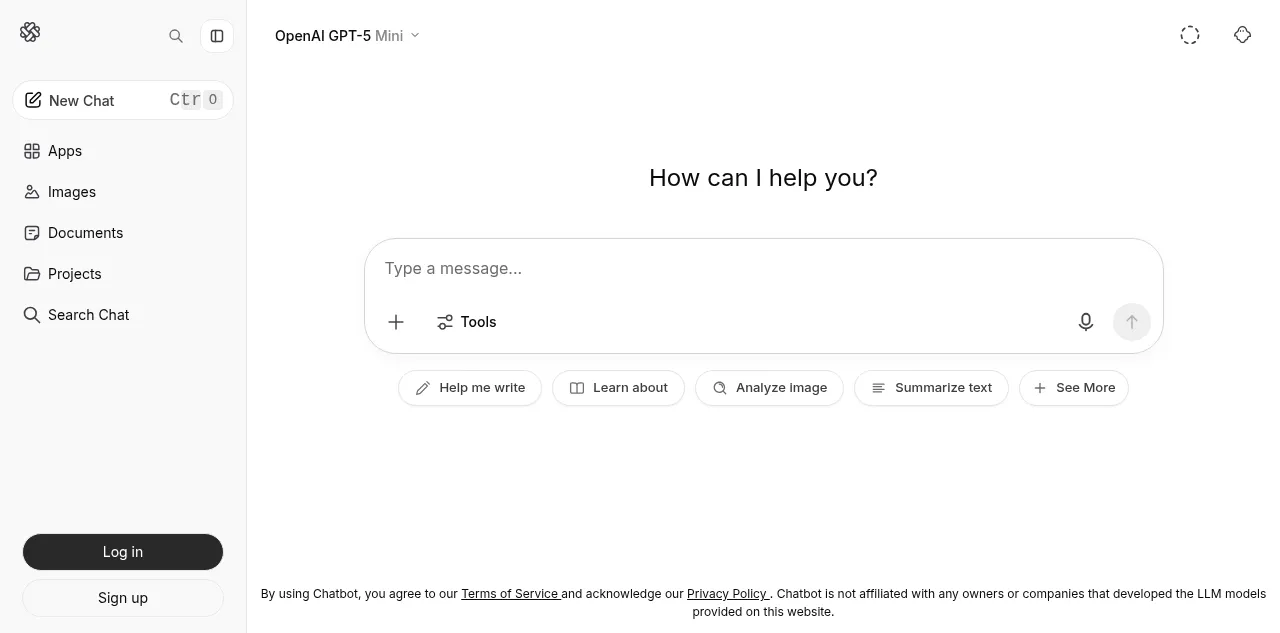Open Documents in the sidebar
The height and width of the screenshot is (633, 1280).
point(123,233)
